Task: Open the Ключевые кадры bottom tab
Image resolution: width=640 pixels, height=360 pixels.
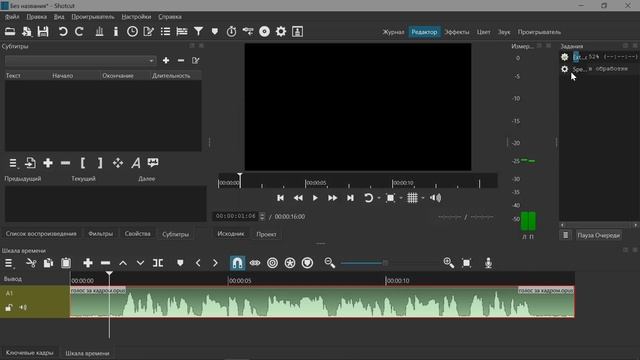Action: click(29, 353)
